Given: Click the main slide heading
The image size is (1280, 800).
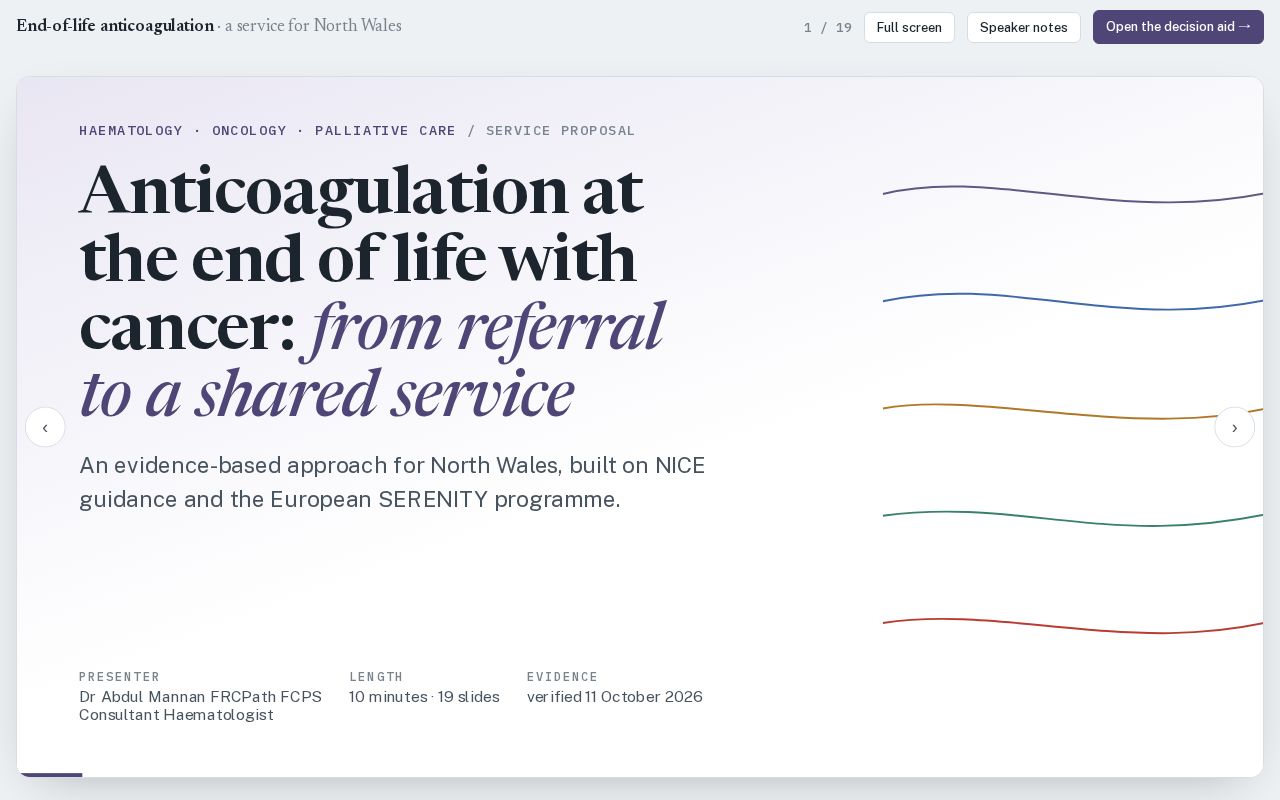Looking at the screenshot, I should click(x=371, y=291).
